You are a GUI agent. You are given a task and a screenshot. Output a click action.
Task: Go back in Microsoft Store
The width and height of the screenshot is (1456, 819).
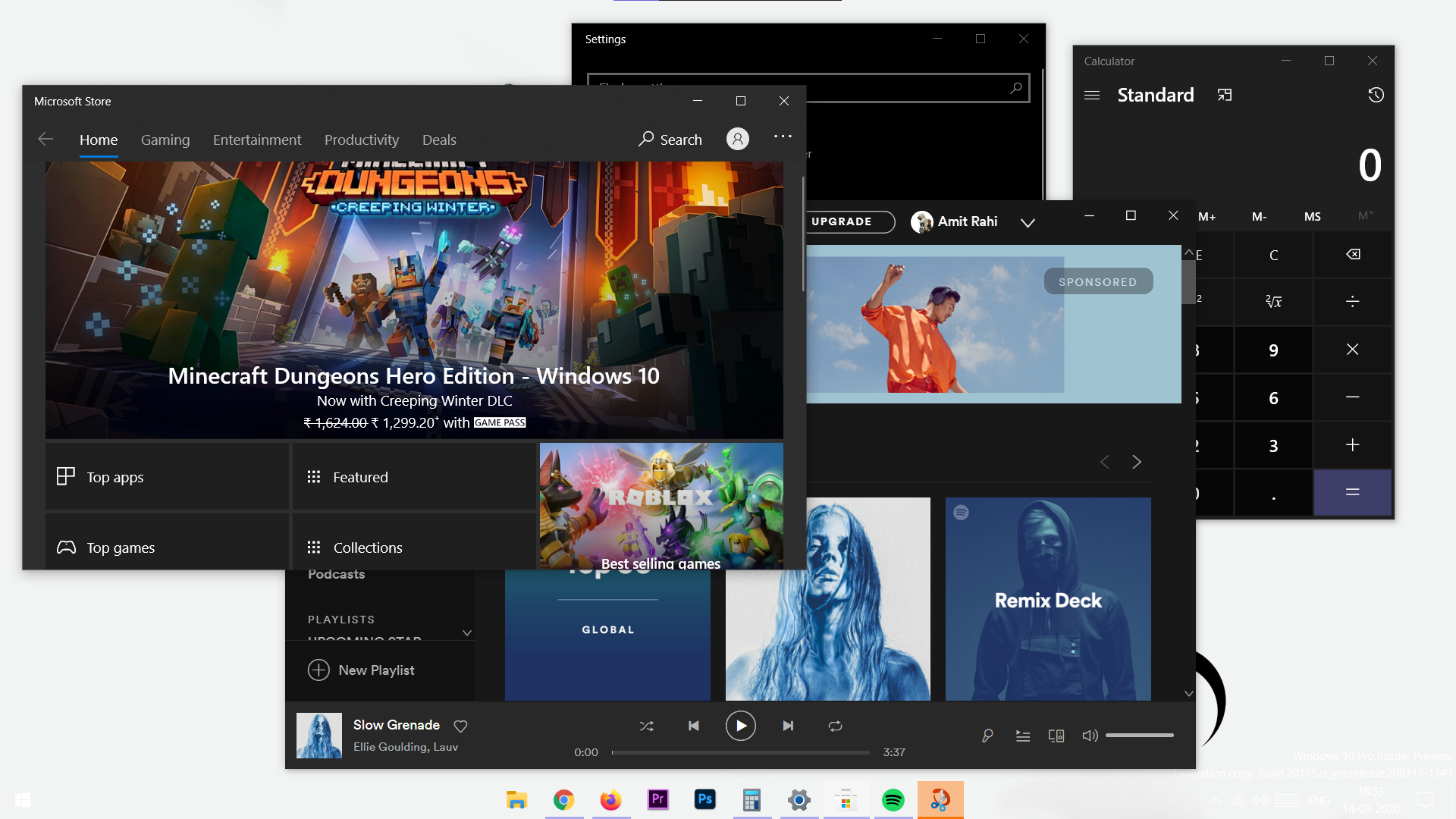(45, 139)
